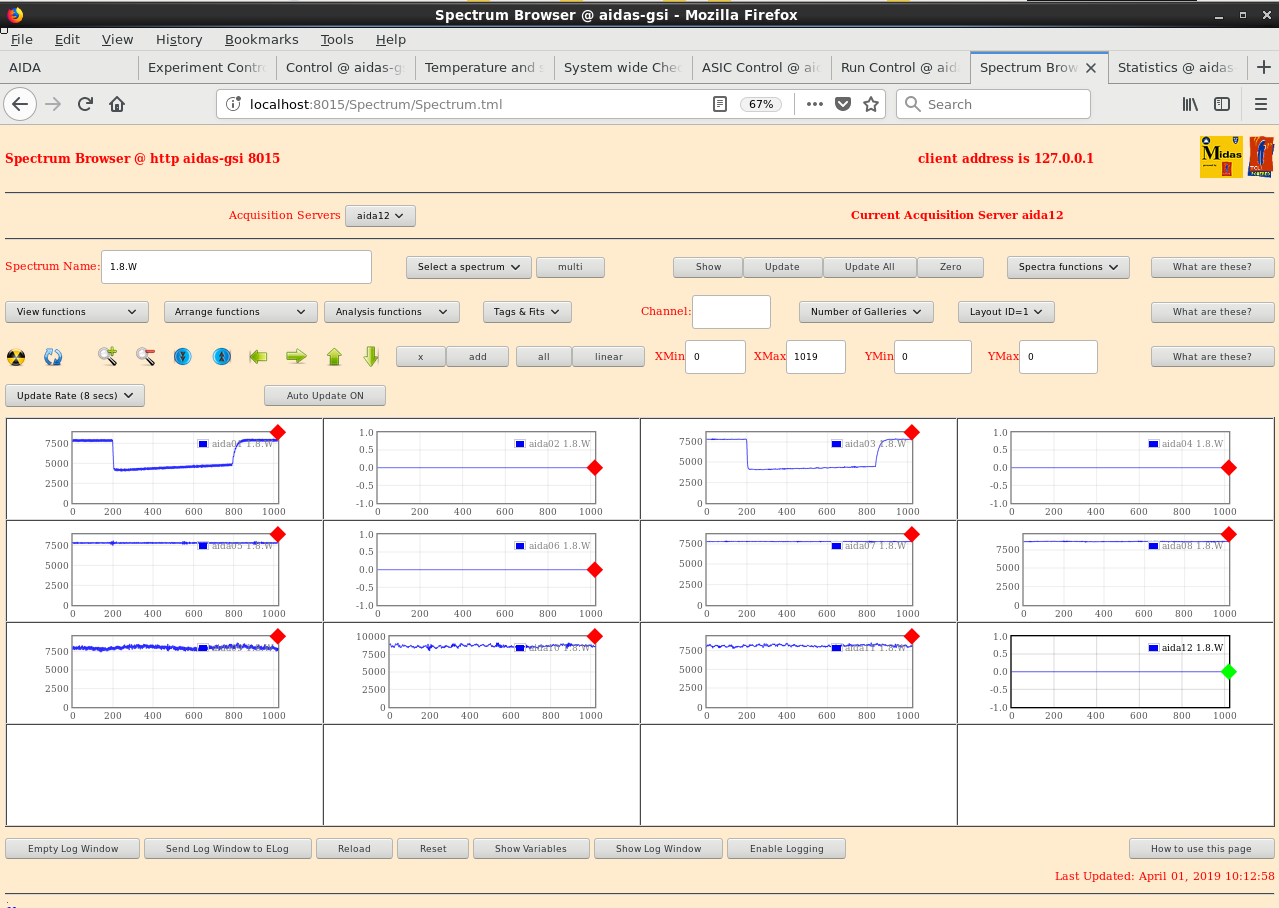Click the zoom-in magnifier icon

tap(108, 356)
